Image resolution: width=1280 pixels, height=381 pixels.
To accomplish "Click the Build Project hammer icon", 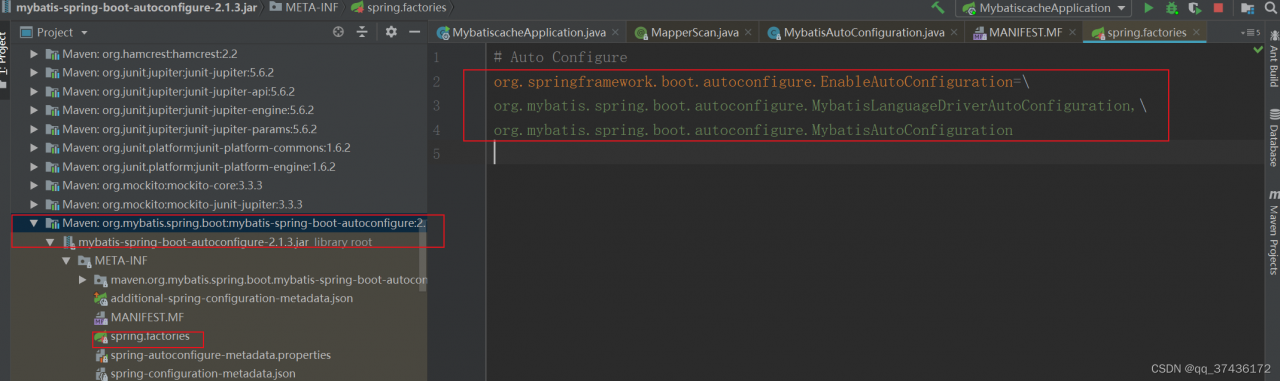I will click(937, 8).
